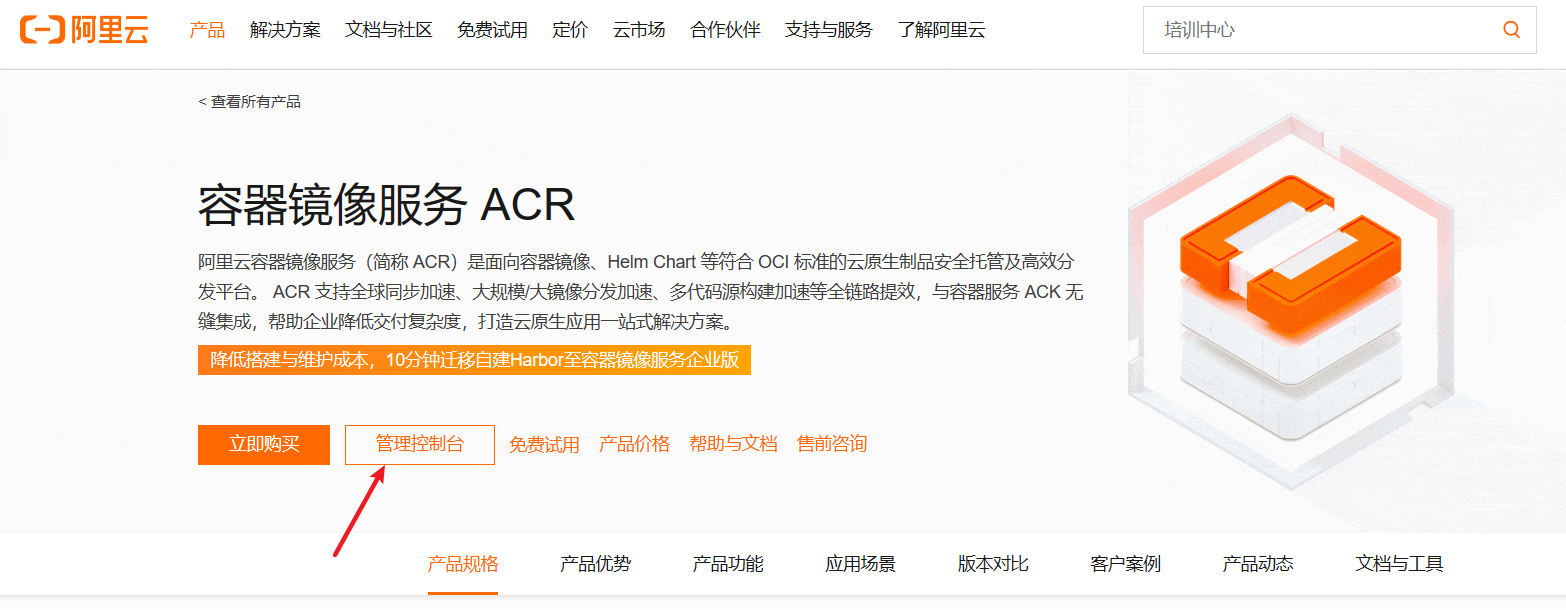
Task: Click the 管理控制台 button
Action: tap(420, 445)
